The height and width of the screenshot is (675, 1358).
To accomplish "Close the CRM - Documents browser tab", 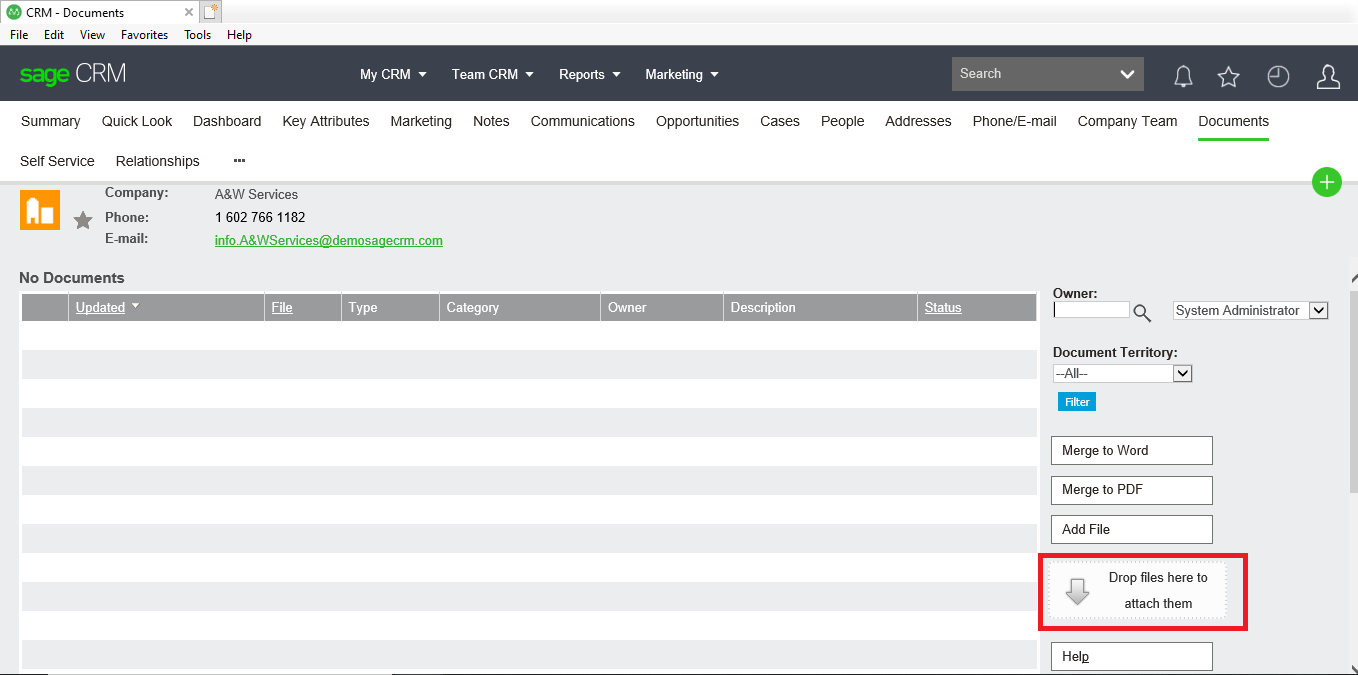I will [189, 13].
